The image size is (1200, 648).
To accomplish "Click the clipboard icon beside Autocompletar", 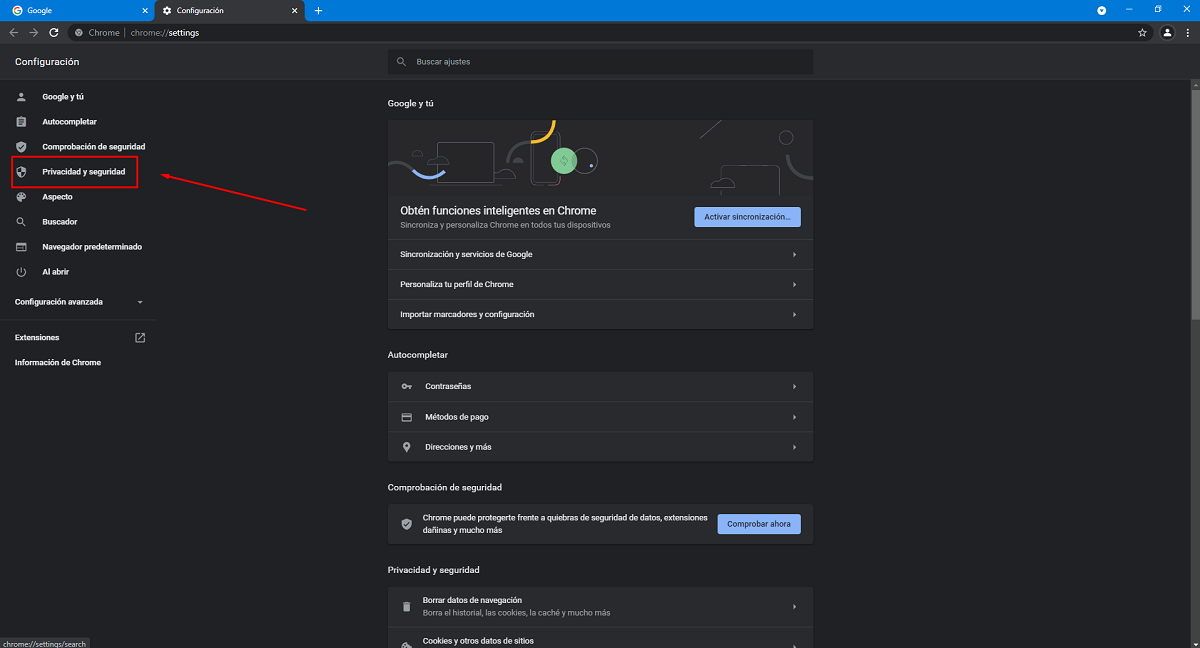I will pyautogui.click(x=21, y=122).
